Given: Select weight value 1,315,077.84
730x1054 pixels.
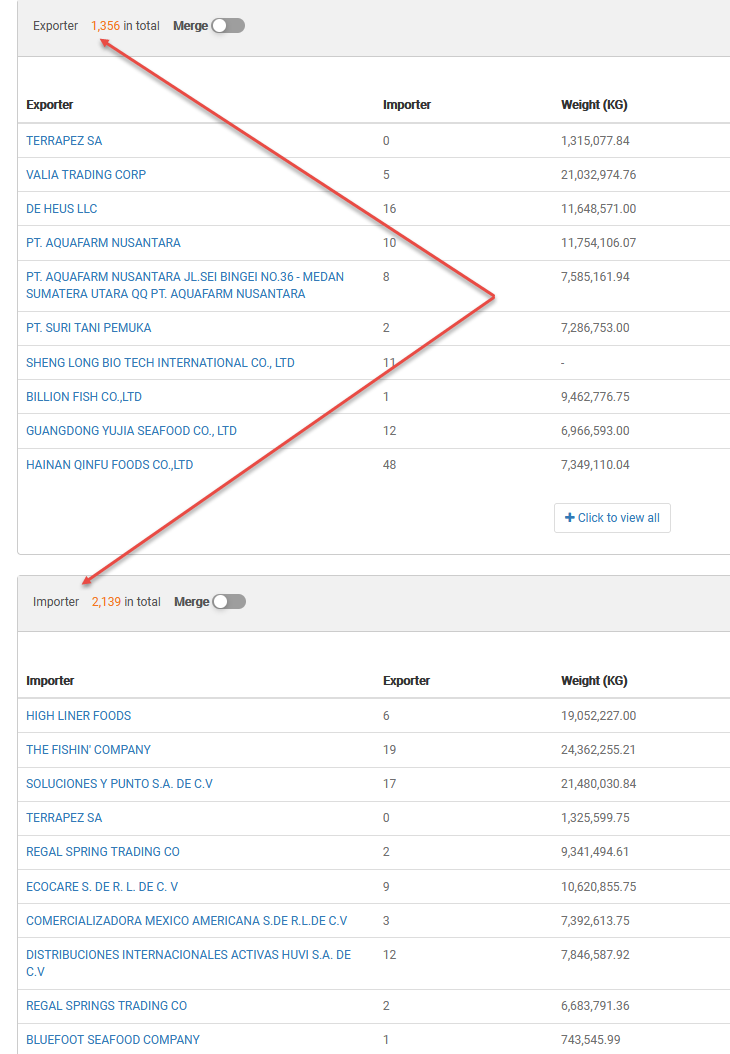Looking at the screenshot, I should tap(596, 140).
